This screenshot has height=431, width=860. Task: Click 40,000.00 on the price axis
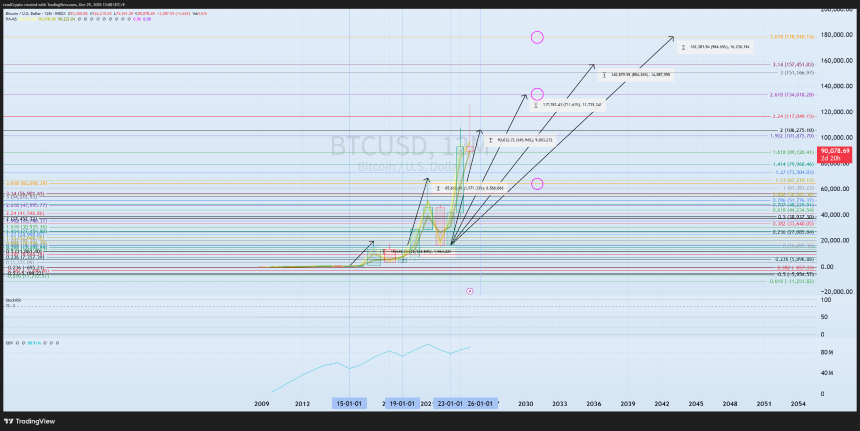[x=838, y=214]
